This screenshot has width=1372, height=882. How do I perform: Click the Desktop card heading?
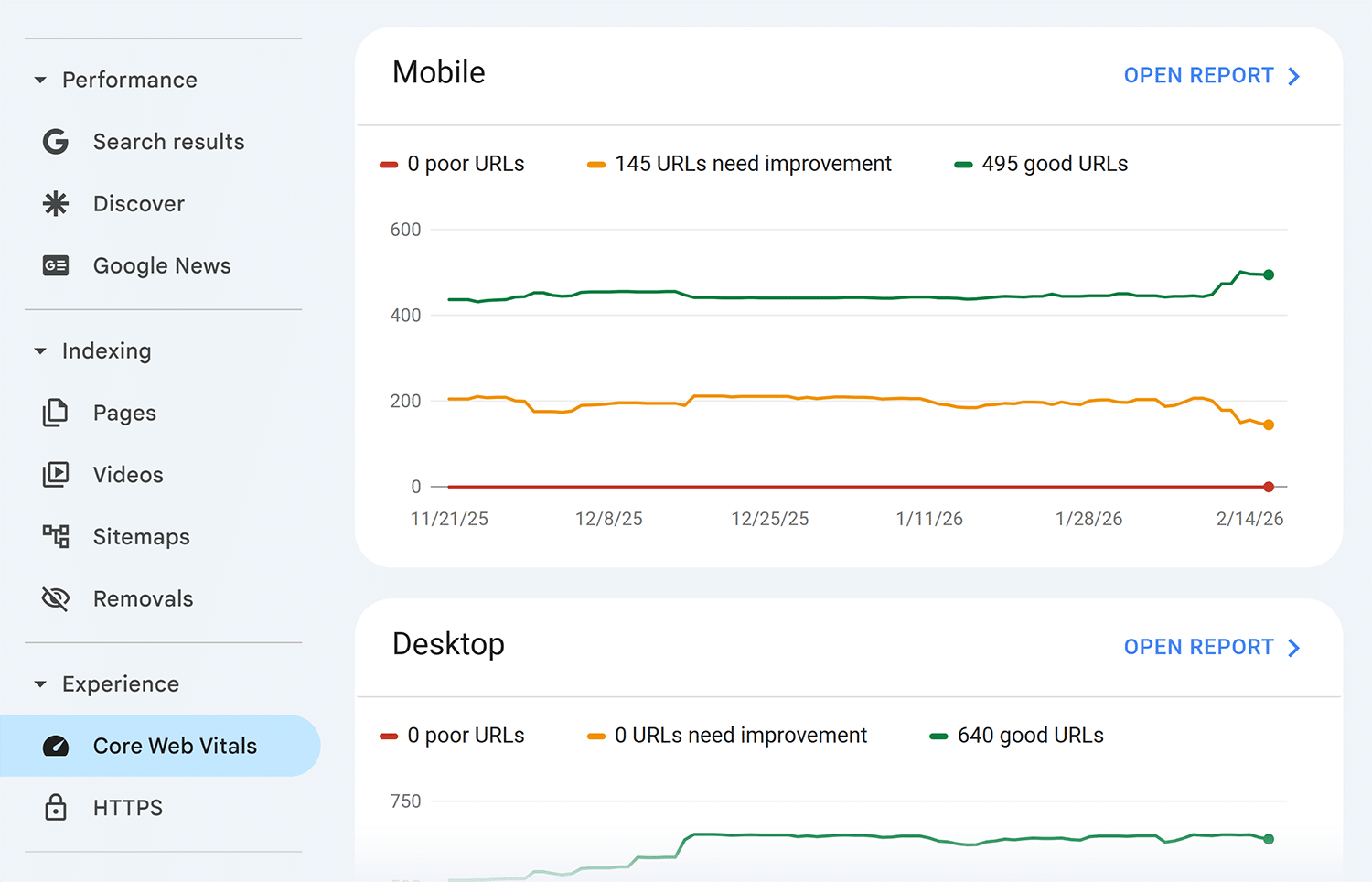tap(448, 644)
